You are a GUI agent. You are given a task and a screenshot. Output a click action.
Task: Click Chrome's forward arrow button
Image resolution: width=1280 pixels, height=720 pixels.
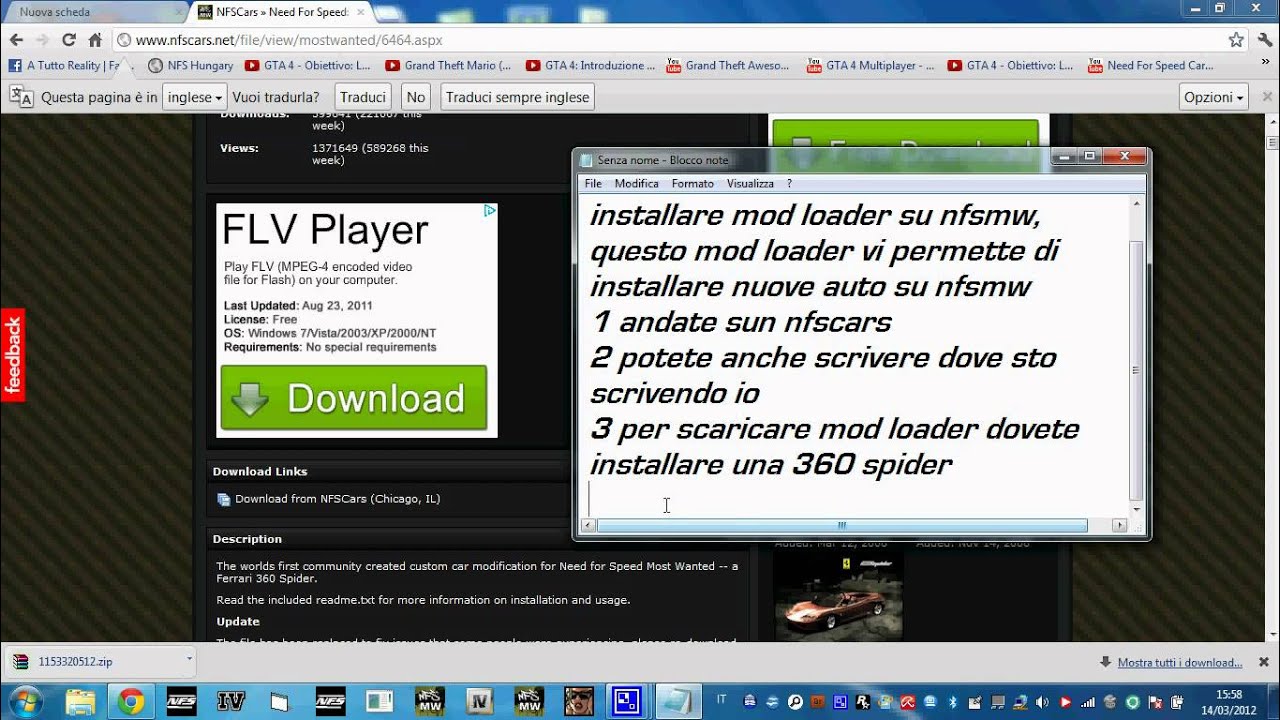42,40
